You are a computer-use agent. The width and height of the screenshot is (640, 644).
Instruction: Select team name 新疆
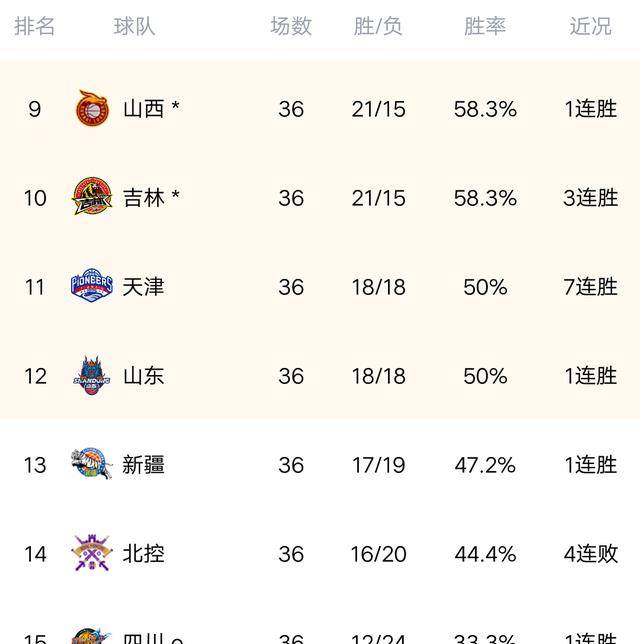pyautogui.click(x=143, y=465)
